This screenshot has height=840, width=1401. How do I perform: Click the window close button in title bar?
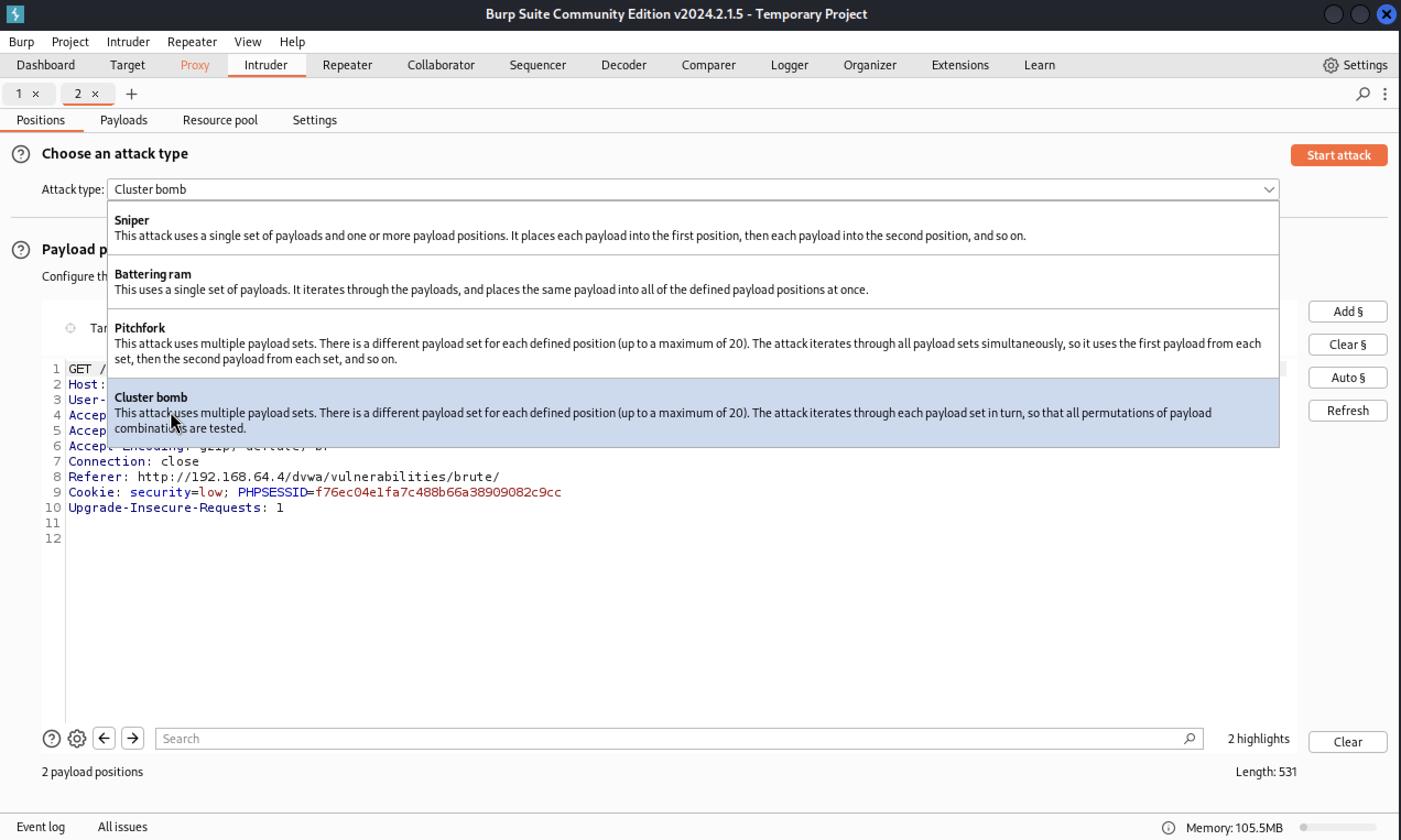click(1386, 14)
